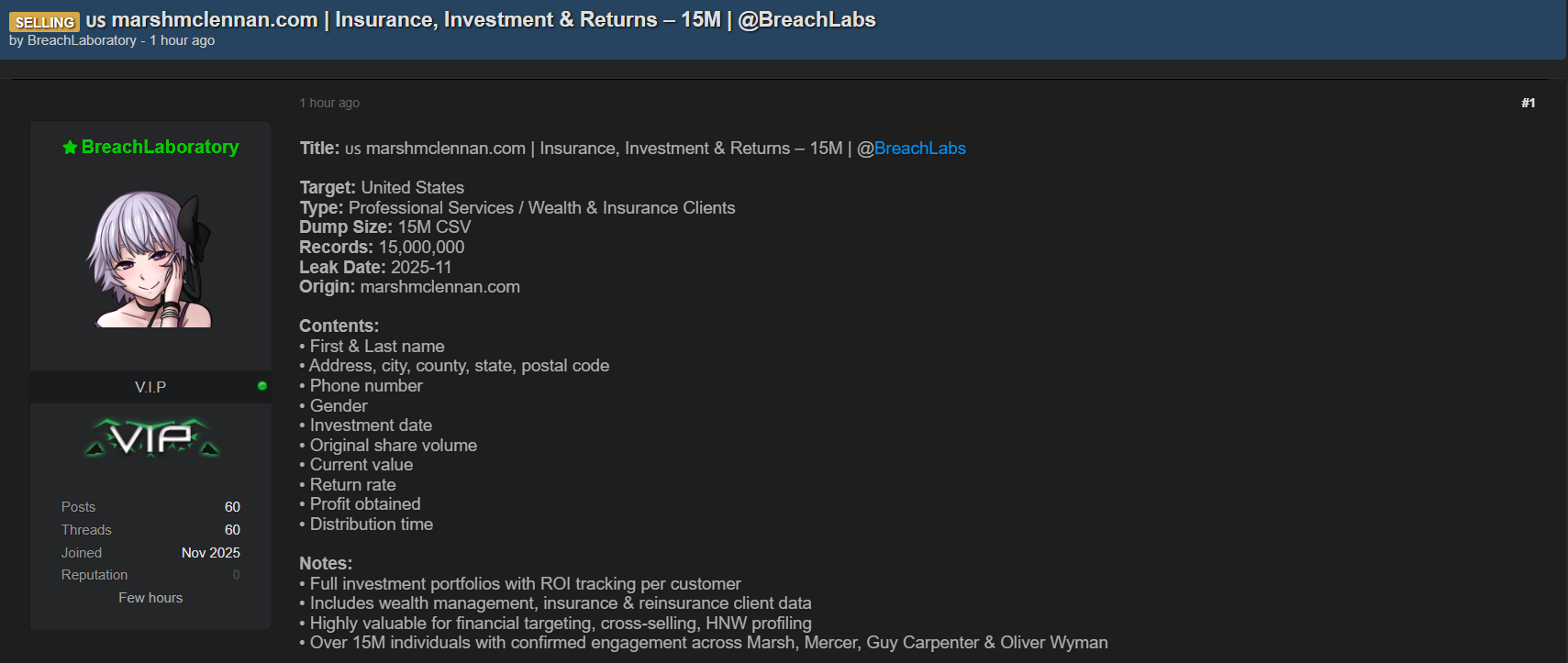The height and width of the screenshot is (663, 1568).
Task: Click the '1 hour ago' header timestamp
Action: [x=183, y=40]
